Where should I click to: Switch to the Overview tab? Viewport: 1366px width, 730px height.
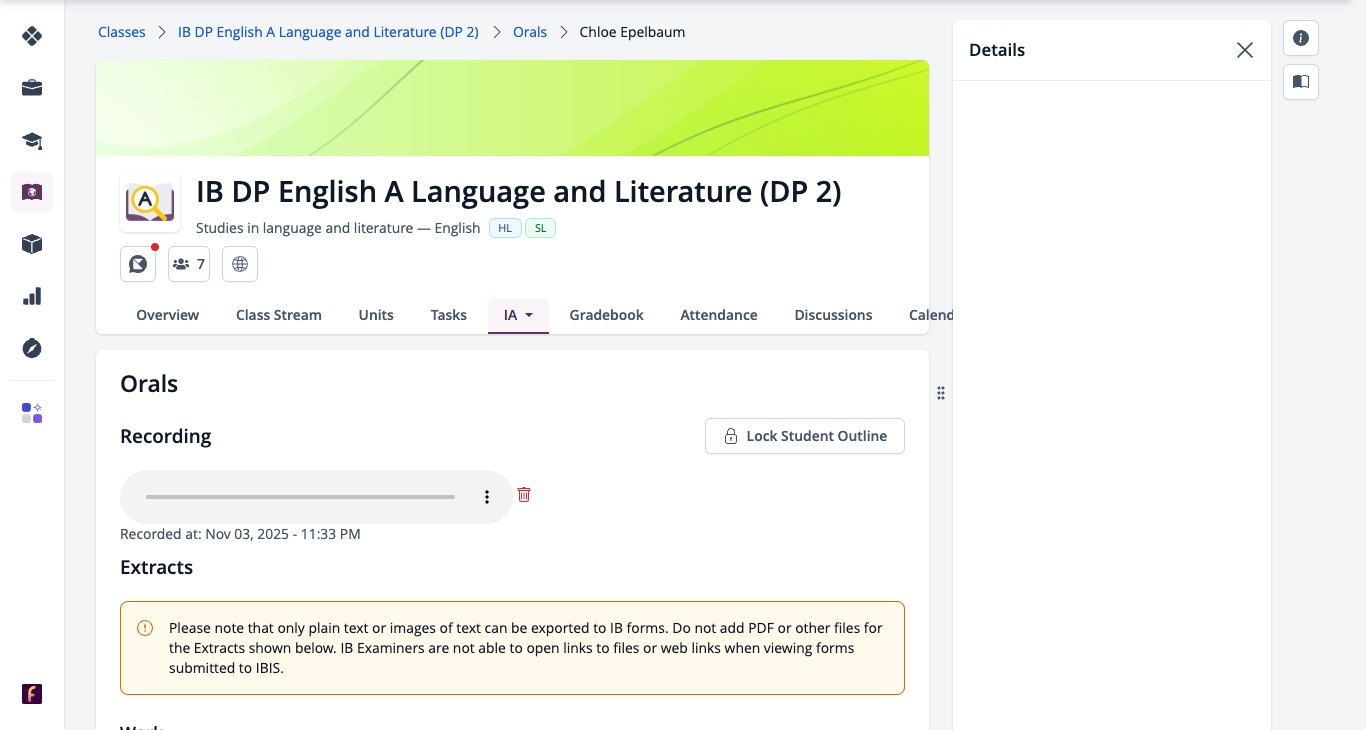tap(168, 315)
